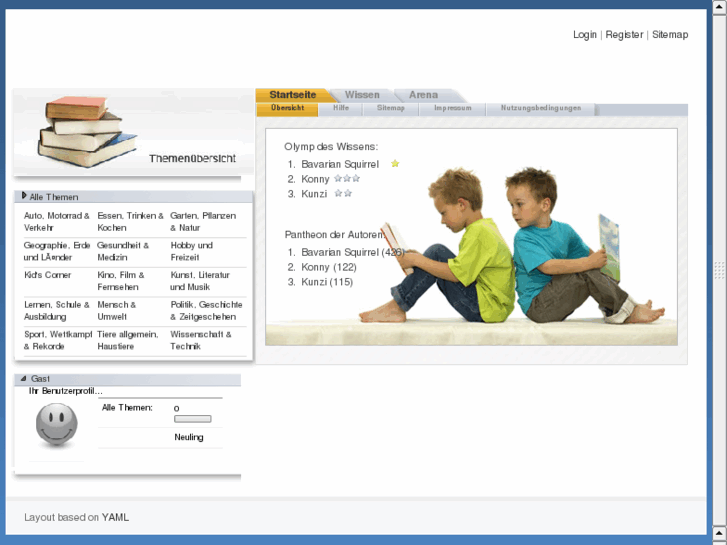727x545 pixels.
Task: Open topic Lernen, Schule & Ausbildung
Action: click(57, 311)
